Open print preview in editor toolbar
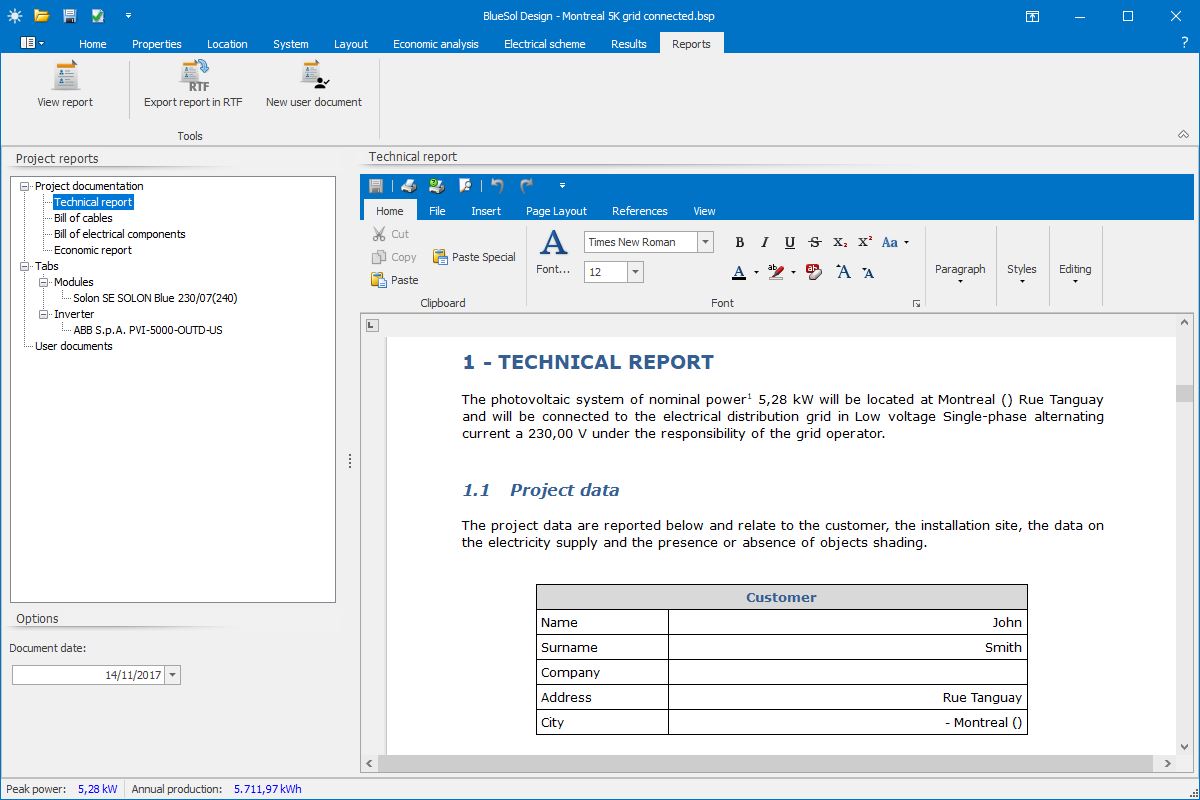Screen dimensions: 1200x800 pos(465,185)
